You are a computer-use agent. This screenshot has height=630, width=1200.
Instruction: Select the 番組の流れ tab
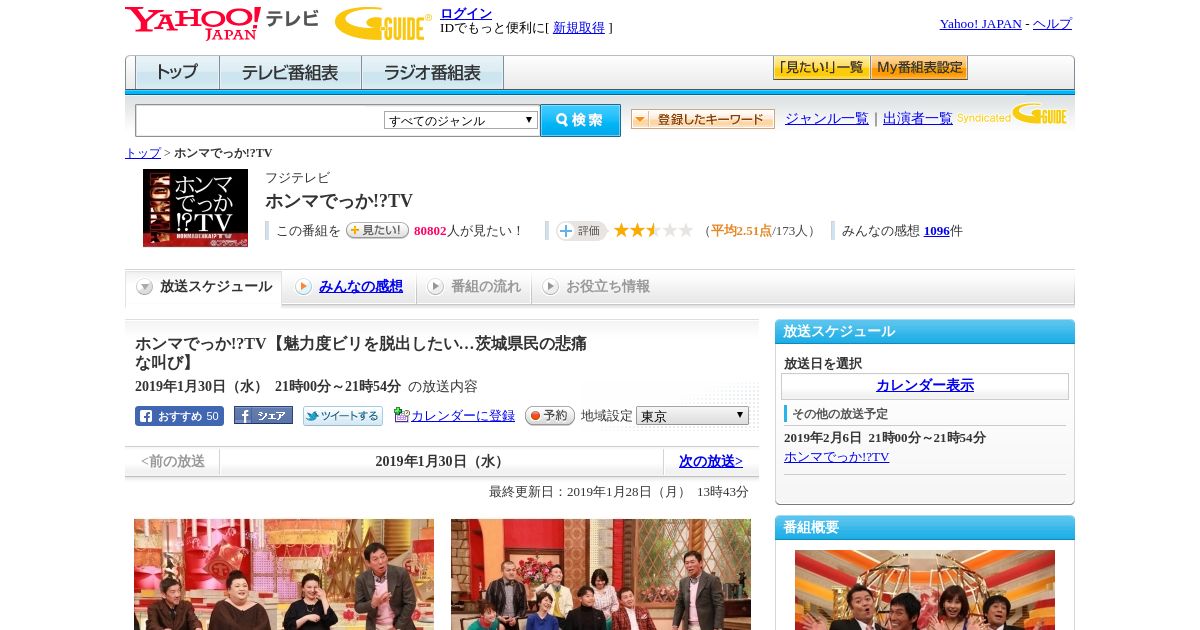474,287
